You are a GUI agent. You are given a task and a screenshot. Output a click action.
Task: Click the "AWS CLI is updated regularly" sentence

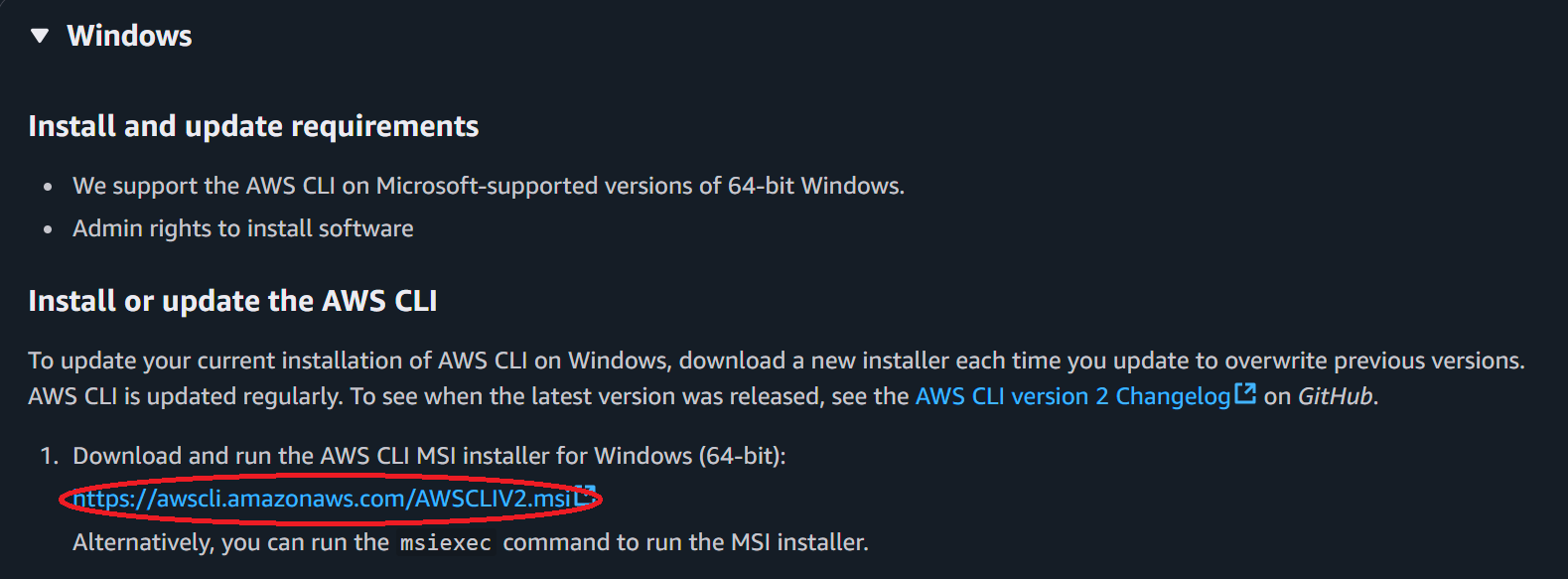pos(187,396)
